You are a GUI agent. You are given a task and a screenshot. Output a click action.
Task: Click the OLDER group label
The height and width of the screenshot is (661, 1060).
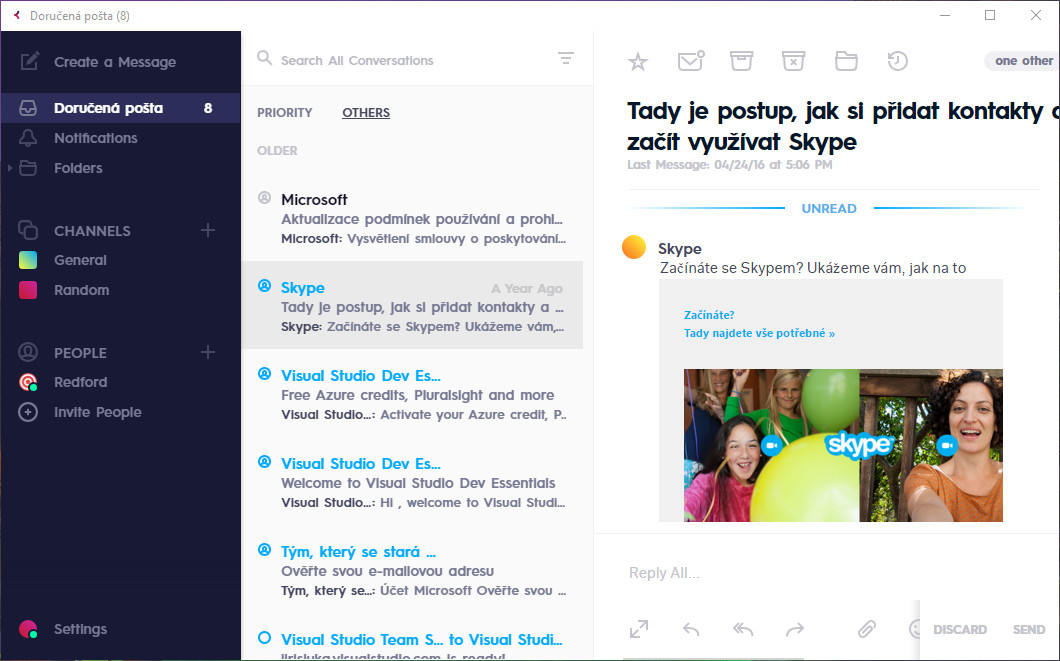277,151
